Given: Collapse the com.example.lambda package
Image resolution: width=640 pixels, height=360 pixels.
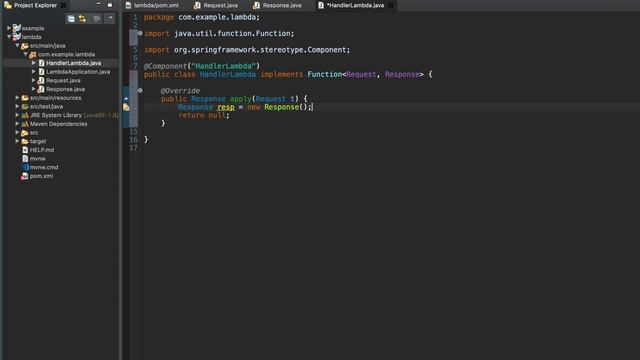Looking at the screenshot, I should pos(25,54).
